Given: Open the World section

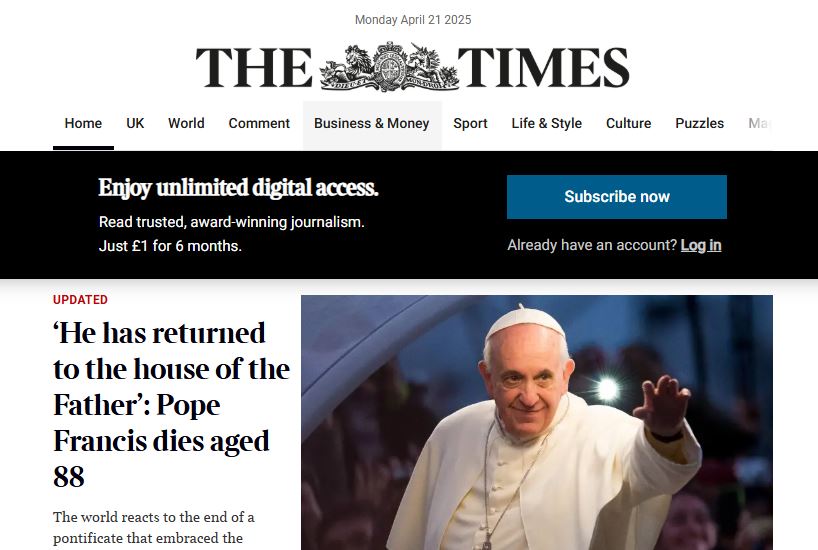Looking at the screenshot, I should (186, 124).
